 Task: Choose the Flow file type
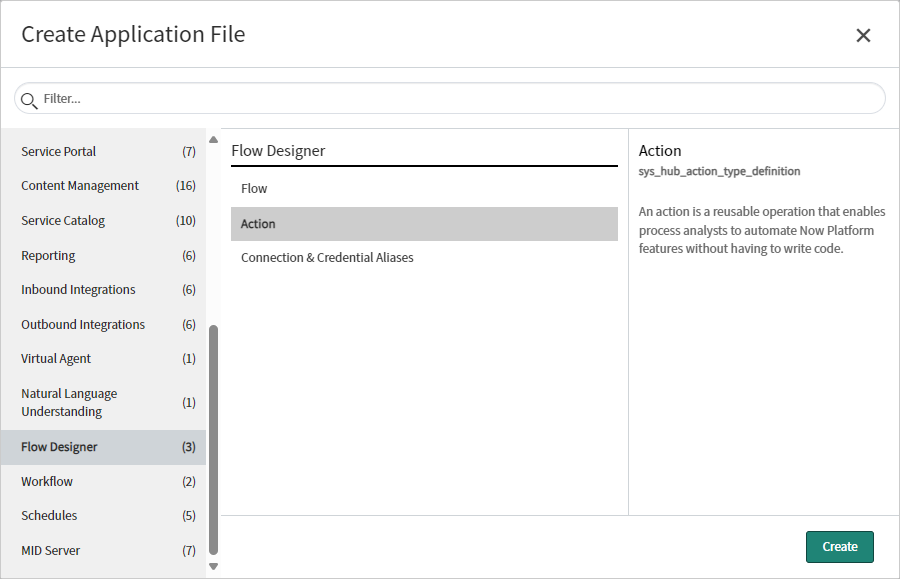[x=424, y=189]
